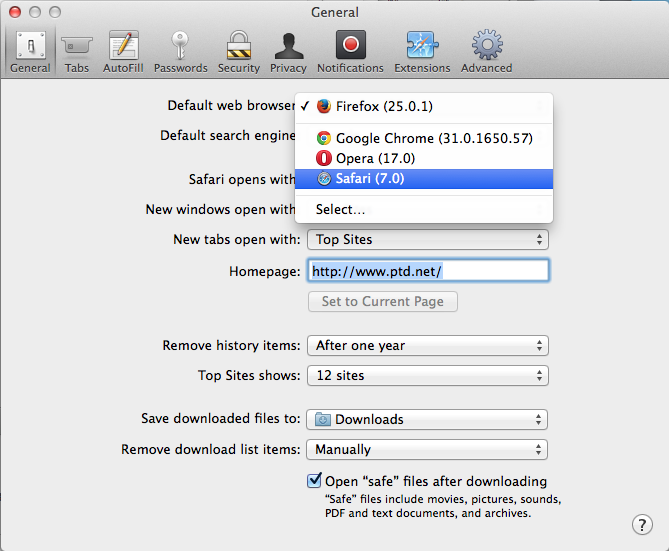Close the preferences window with red button
This screenshot has width=669, height=551.
point(15,12)
